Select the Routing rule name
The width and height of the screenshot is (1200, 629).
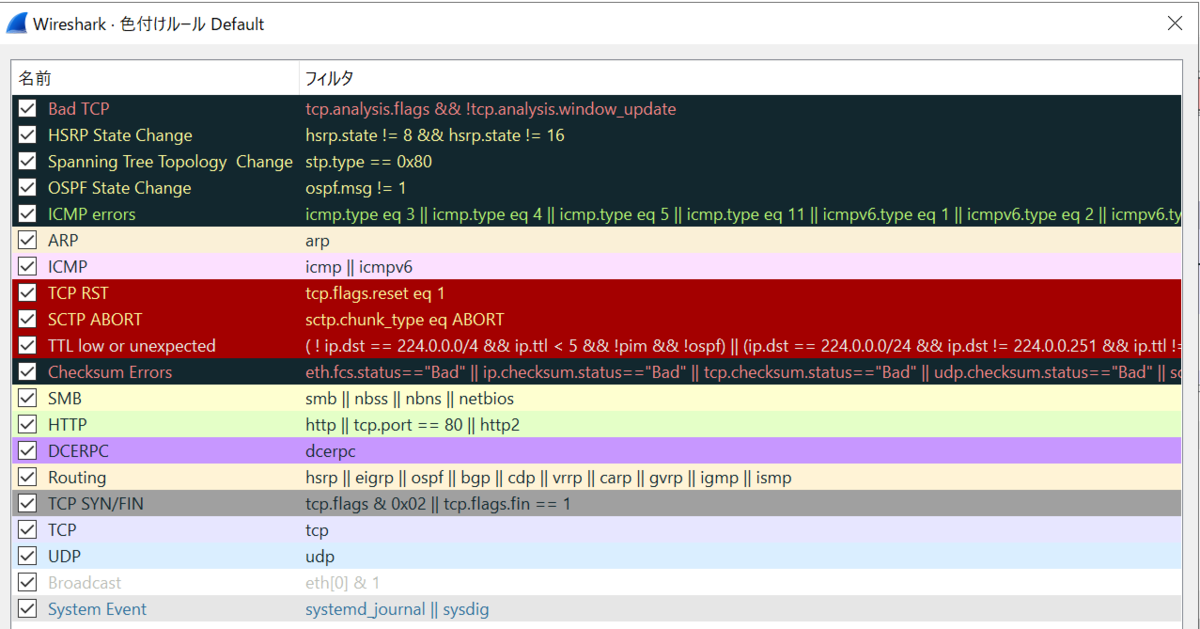(77, 478)
